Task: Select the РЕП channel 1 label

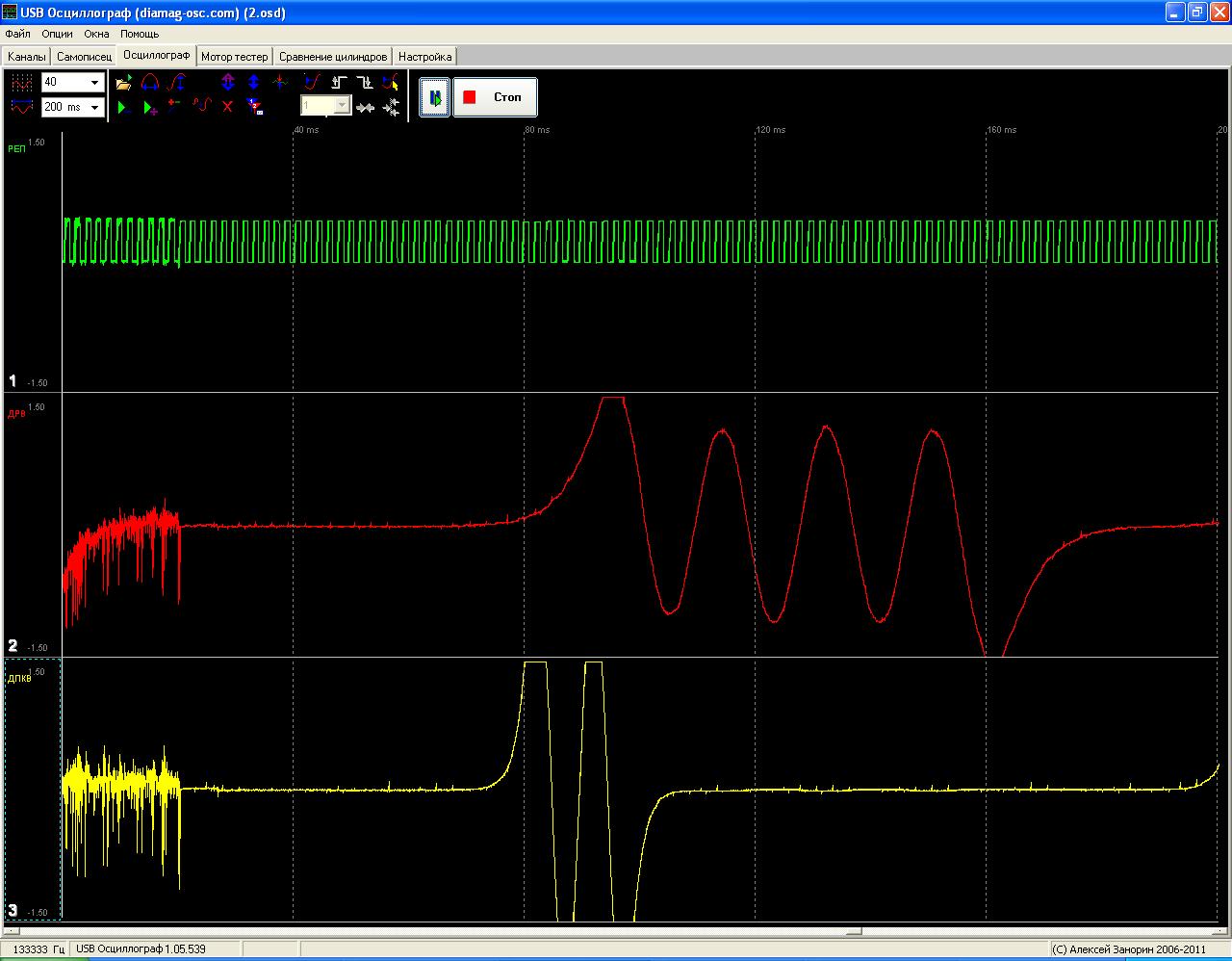Action: click(17, 147)
